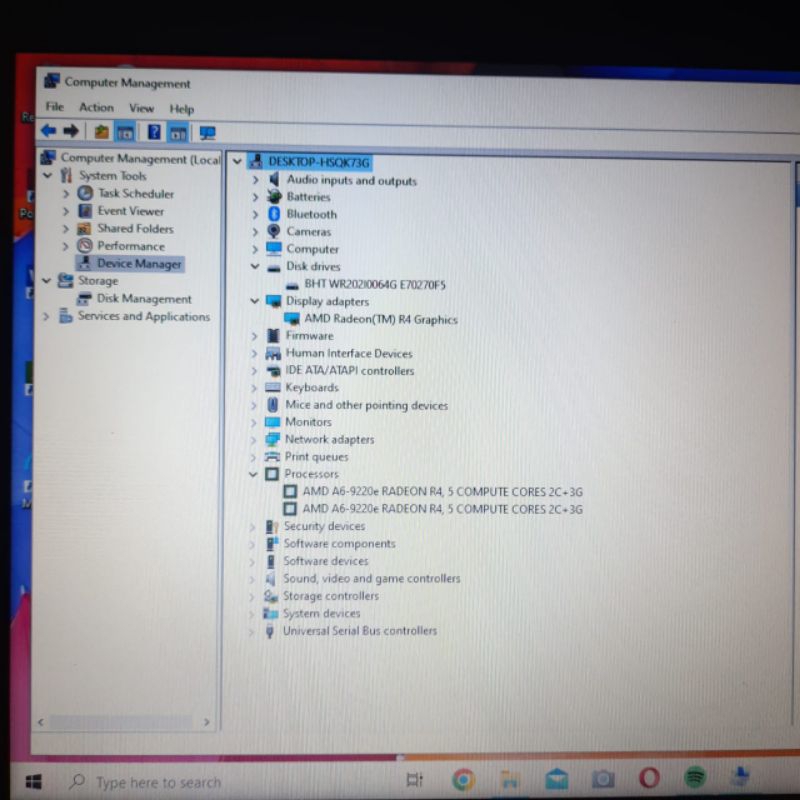Screen dimensions: 800x800
Task: Open Disk Management in the tree
Action: point(144,298)
